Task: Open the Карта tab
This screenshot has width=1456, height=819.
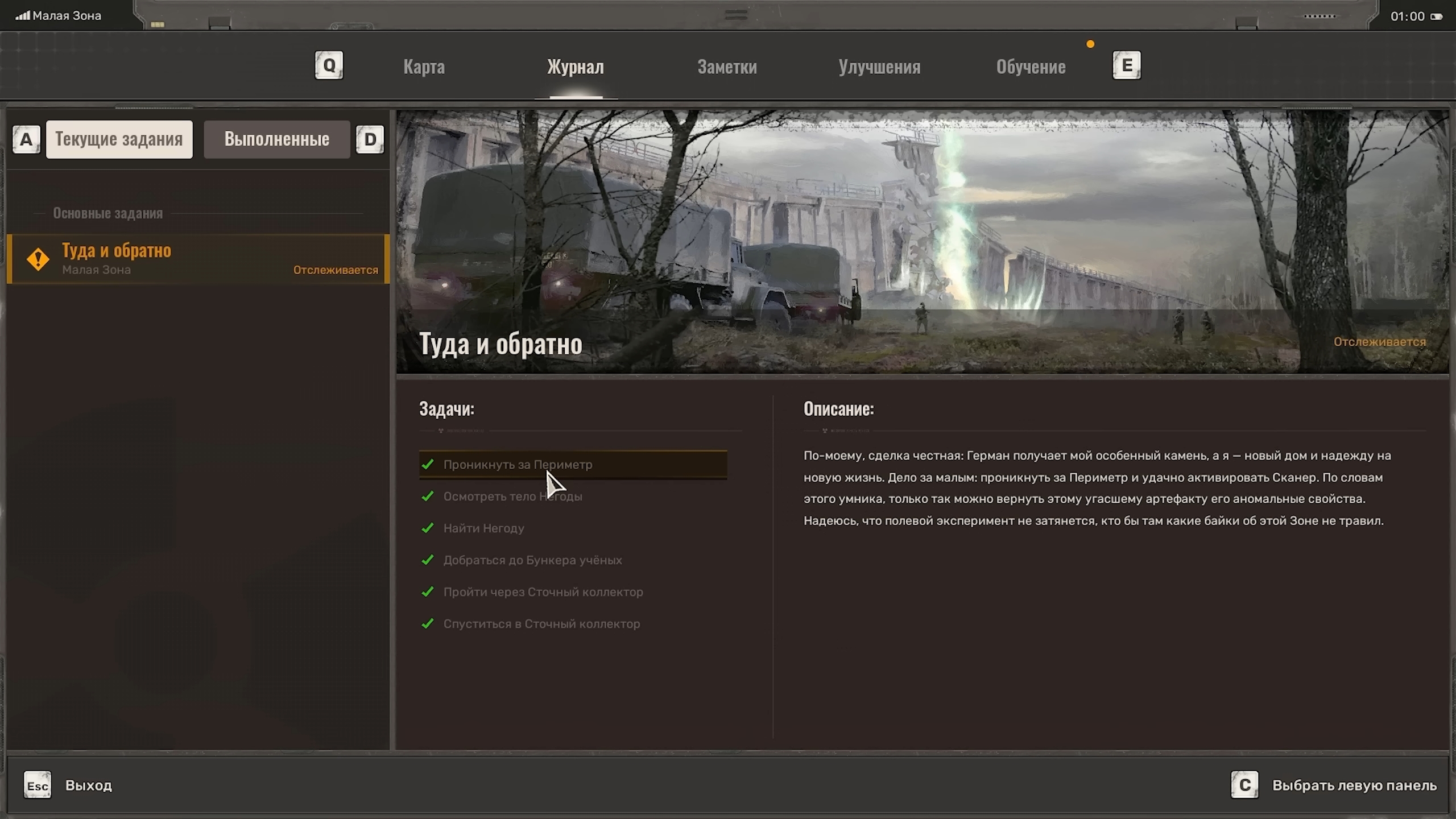Action: (424, 67)
